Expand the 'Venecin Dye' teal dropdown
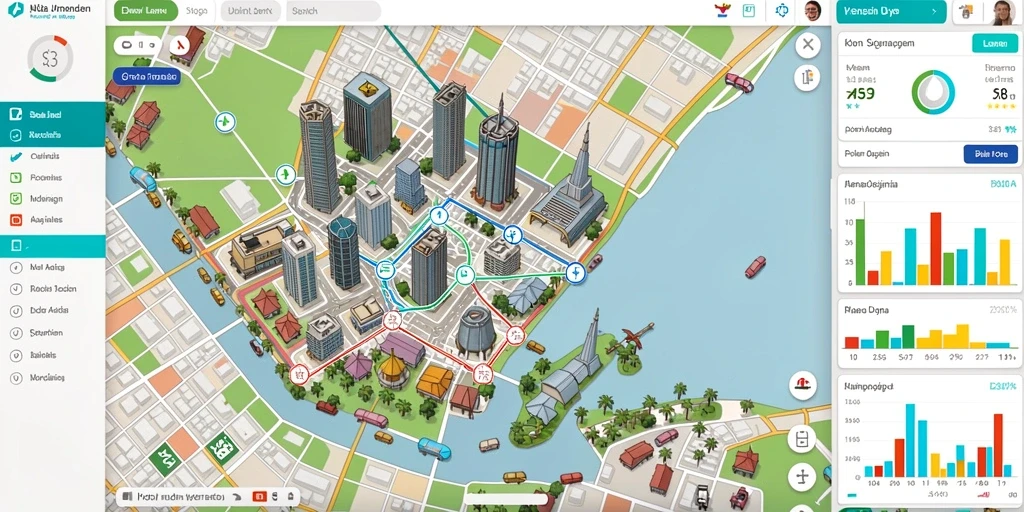This screenshot has width=1024, height=512. 891,11
